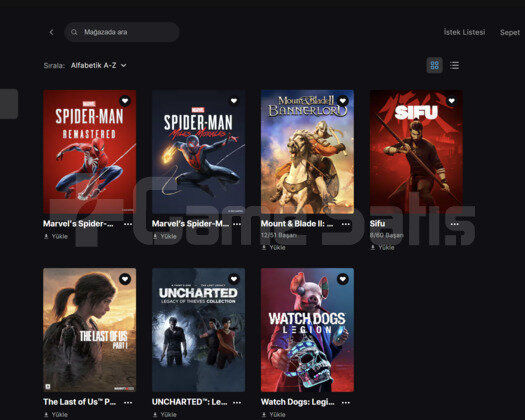525x420 pixels.
Task: Toggle favorite on The Last of Us
Action: [125, 279]
